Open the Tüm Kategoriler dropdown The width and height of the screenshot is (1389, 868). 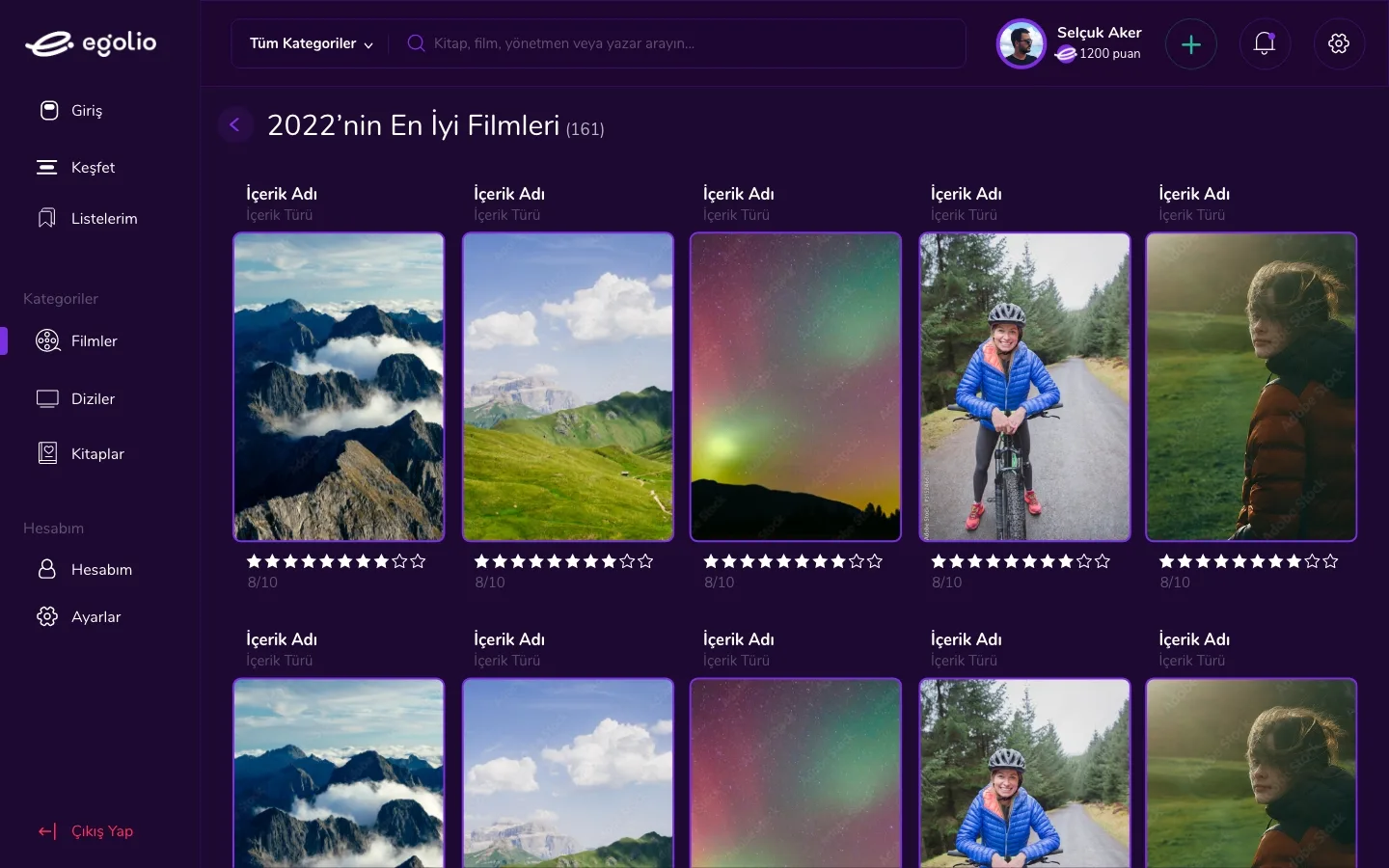click(x=311, y=43)
